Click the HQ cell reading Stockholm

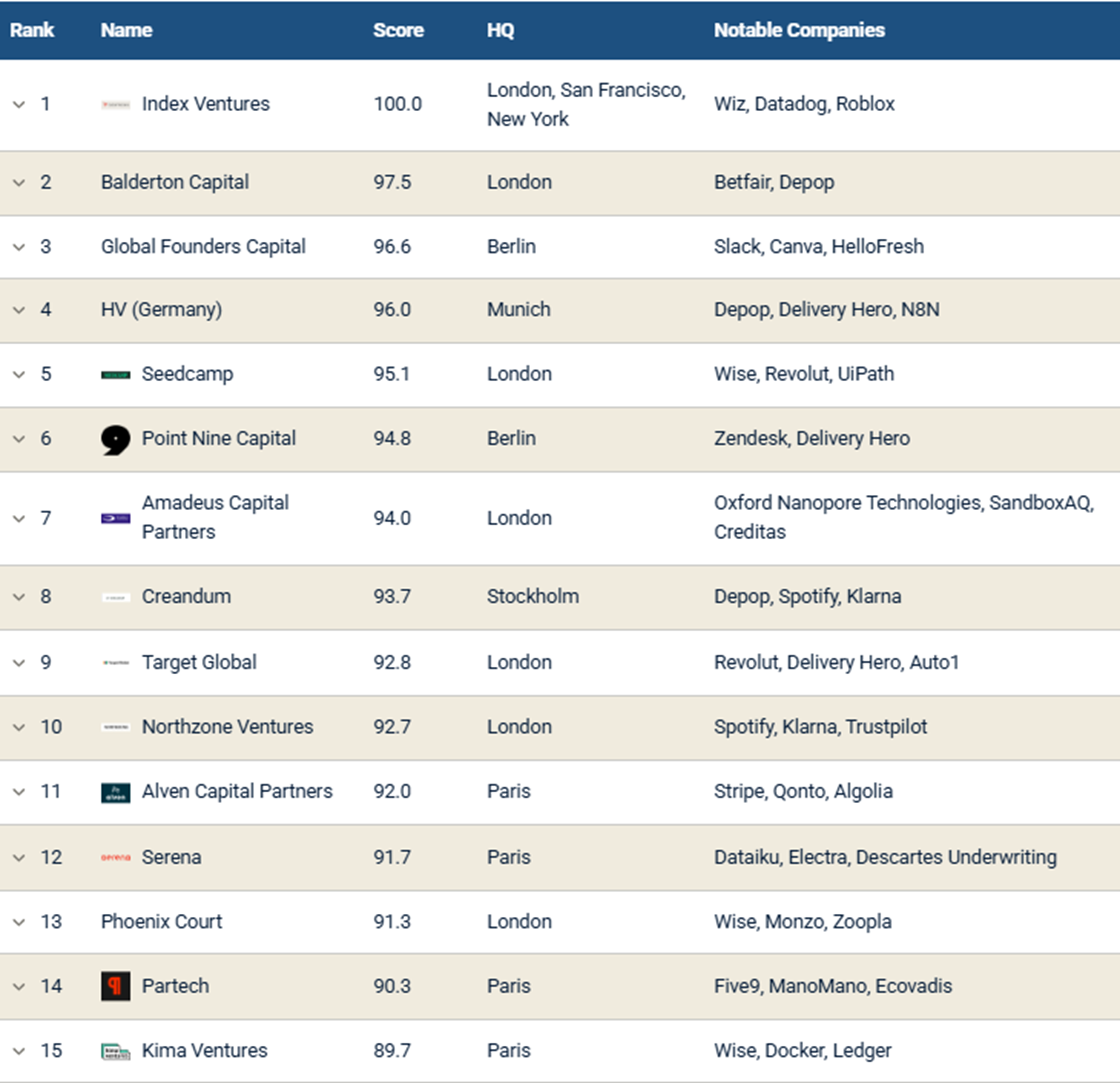tap(533, 596)
